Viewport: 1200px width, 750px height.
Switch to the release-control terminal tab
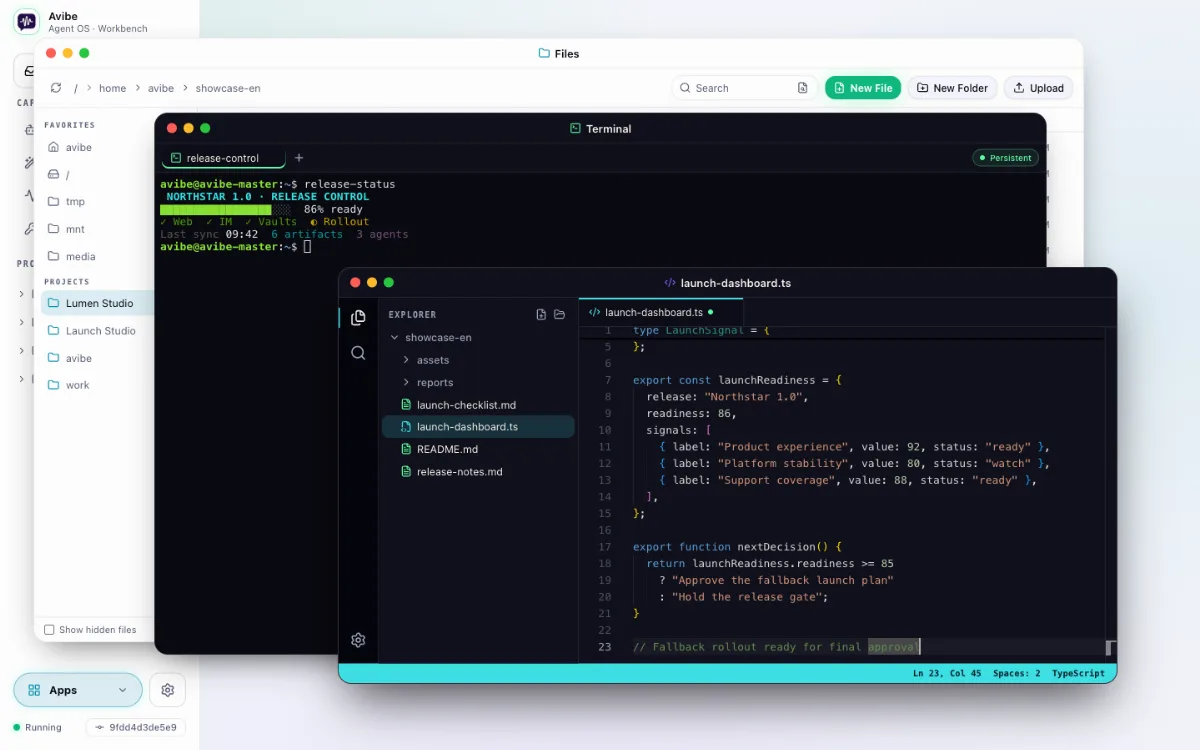223,158
